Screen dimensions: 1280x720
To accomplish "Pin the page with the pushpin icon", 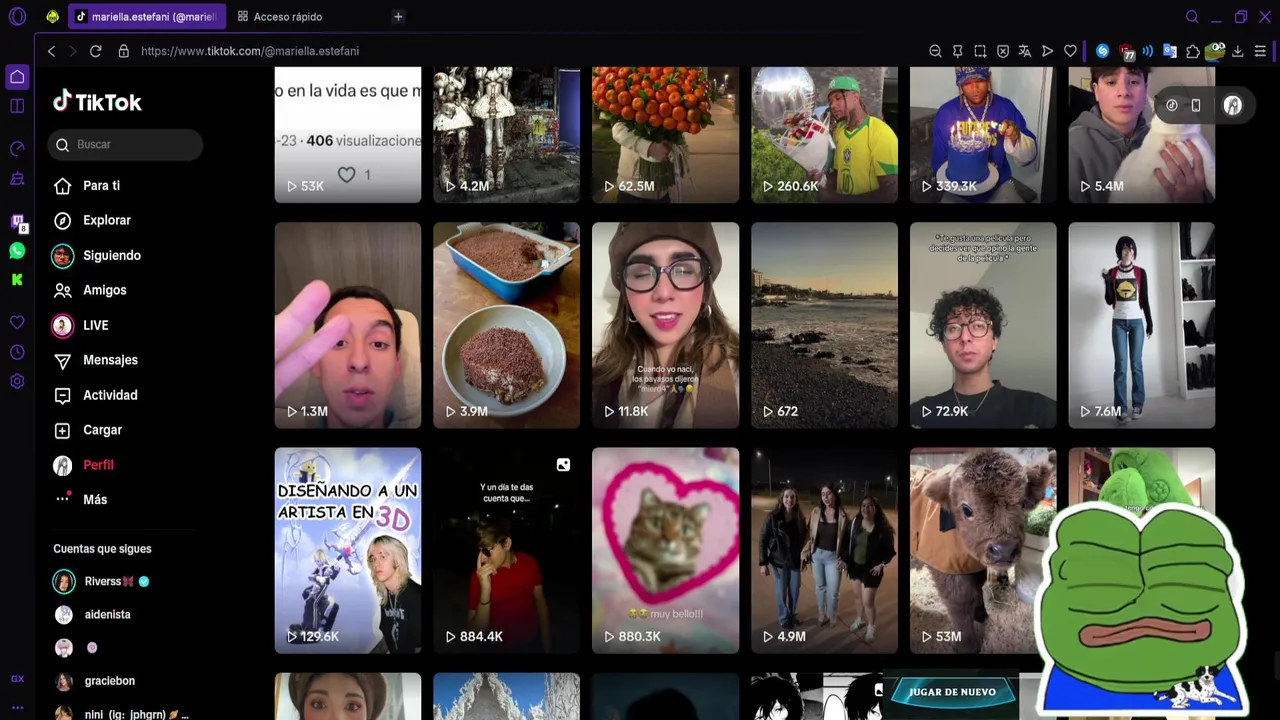I will pyautogui.click(x=957, y=51).
